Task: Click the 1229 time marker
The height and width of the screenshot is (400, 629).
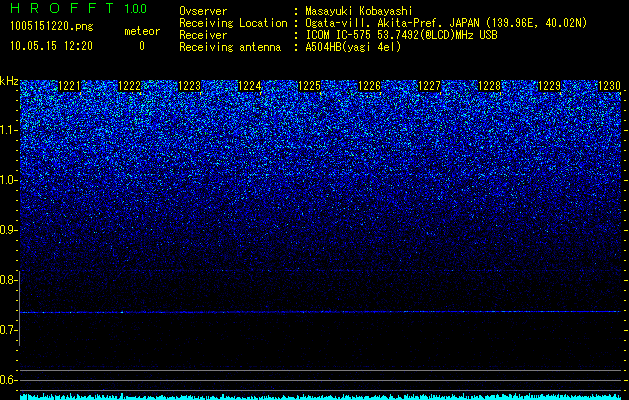Action: [x=550, y=86]
